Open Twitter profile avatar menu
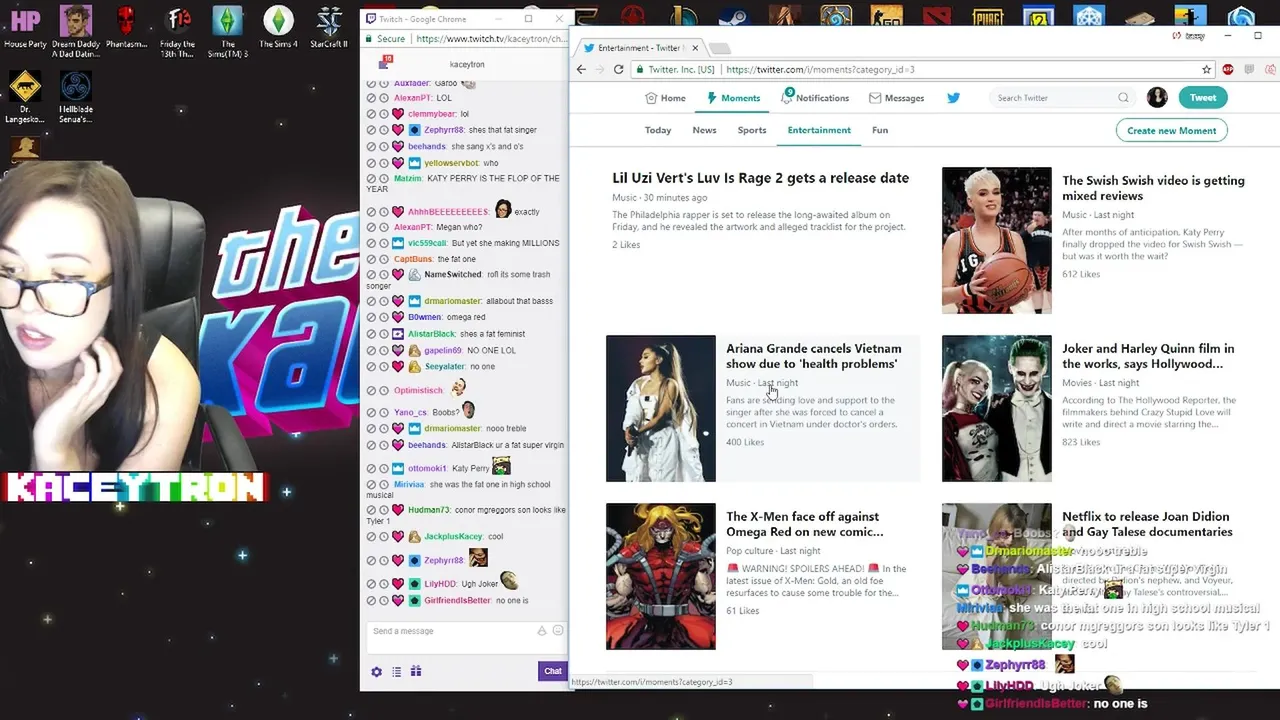 1157,97
